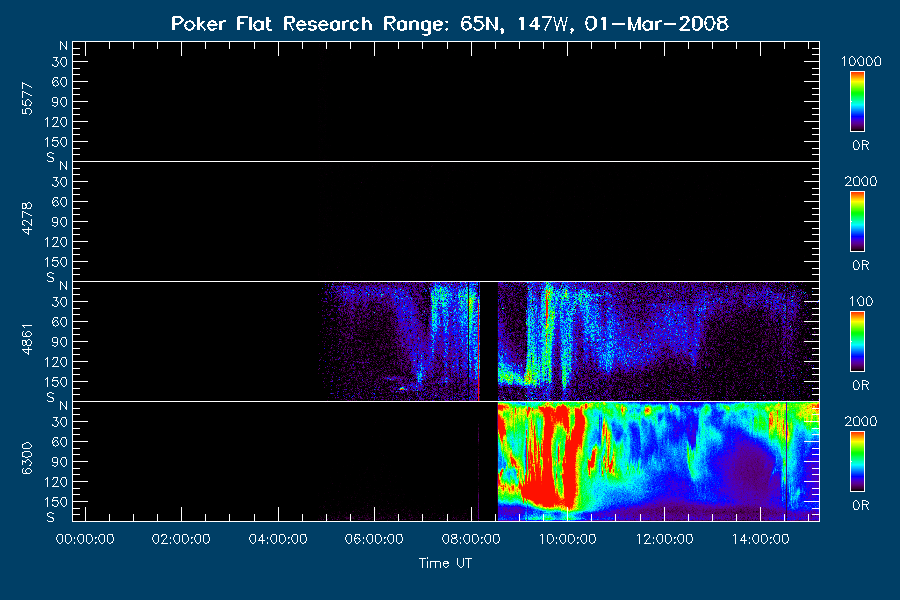Screen dimensions: 900x600
Task: Click the 120 tick label in 4278 panel
Action: 55,242
